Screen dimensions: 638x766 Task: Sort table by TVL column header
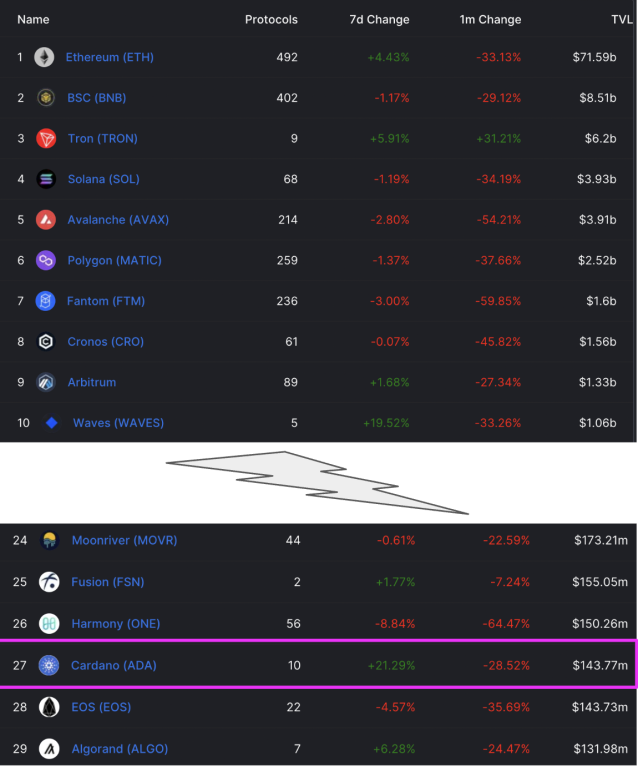(621, 20)
